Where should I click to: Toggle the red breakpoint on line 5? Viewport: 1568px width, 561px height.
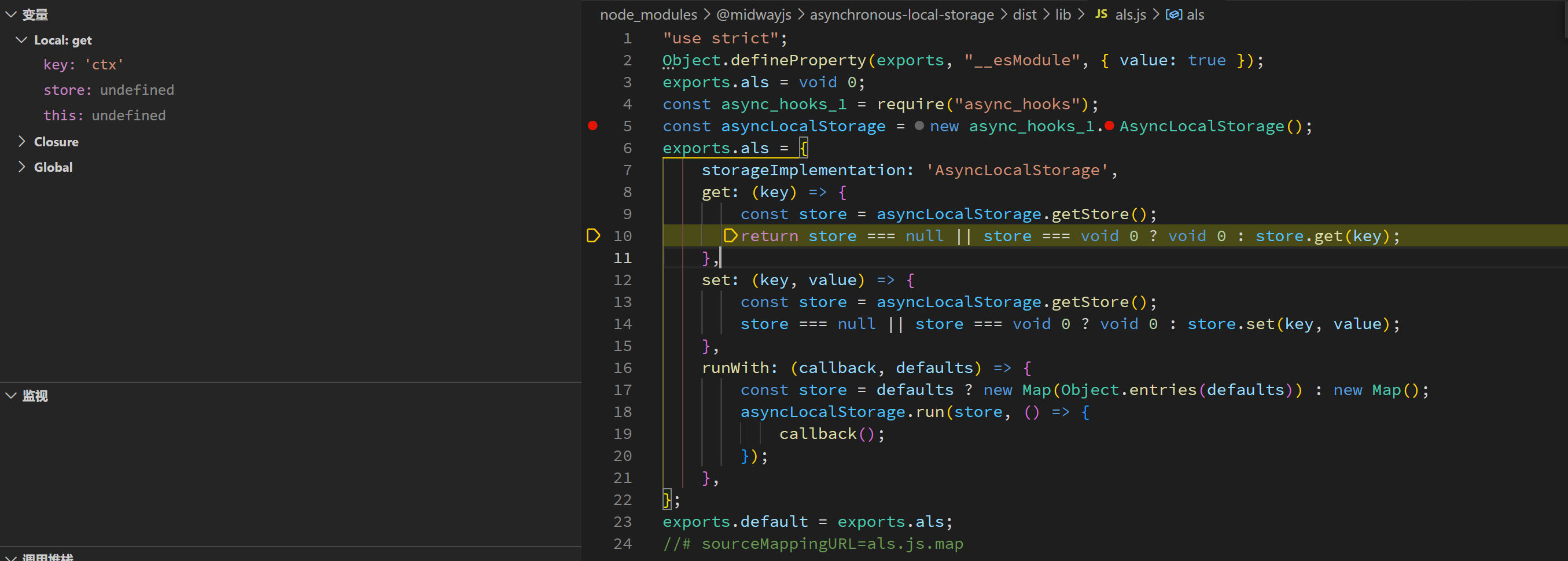pos(593,126)
